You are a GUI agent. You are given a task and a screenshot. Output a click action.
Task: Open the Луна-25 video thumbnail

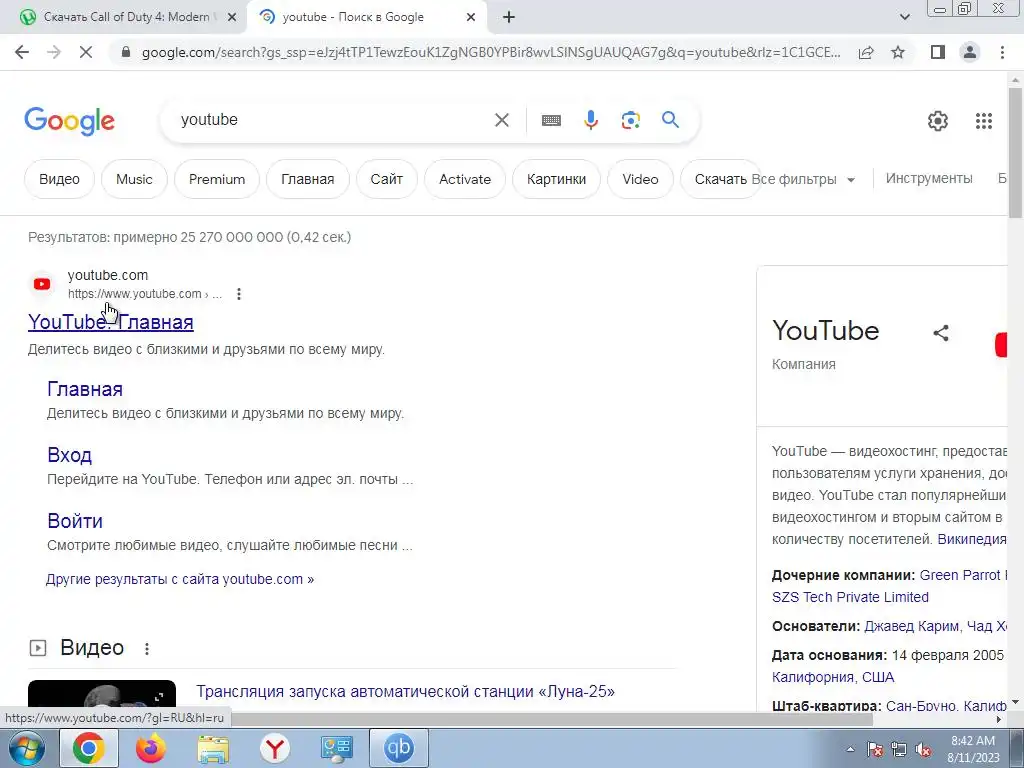point(102,695)
